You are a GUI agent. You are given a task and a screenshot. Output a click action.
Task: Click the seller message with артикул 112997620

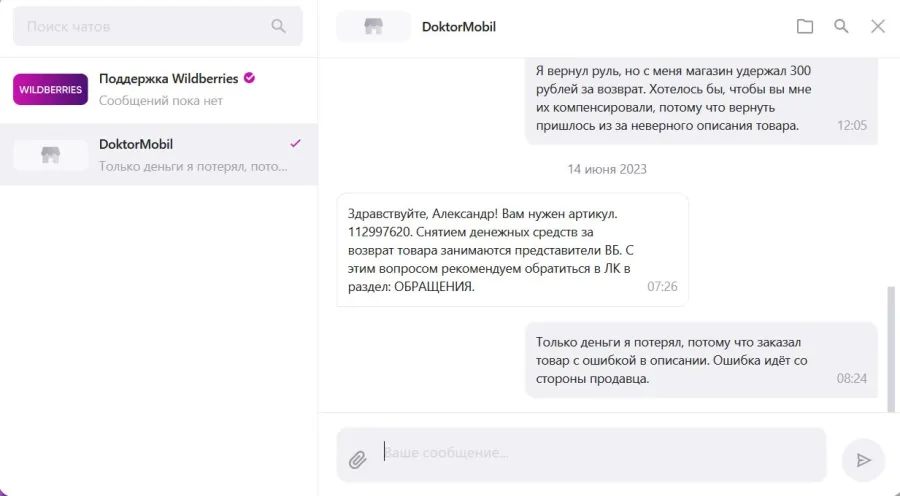pos(513,250)
